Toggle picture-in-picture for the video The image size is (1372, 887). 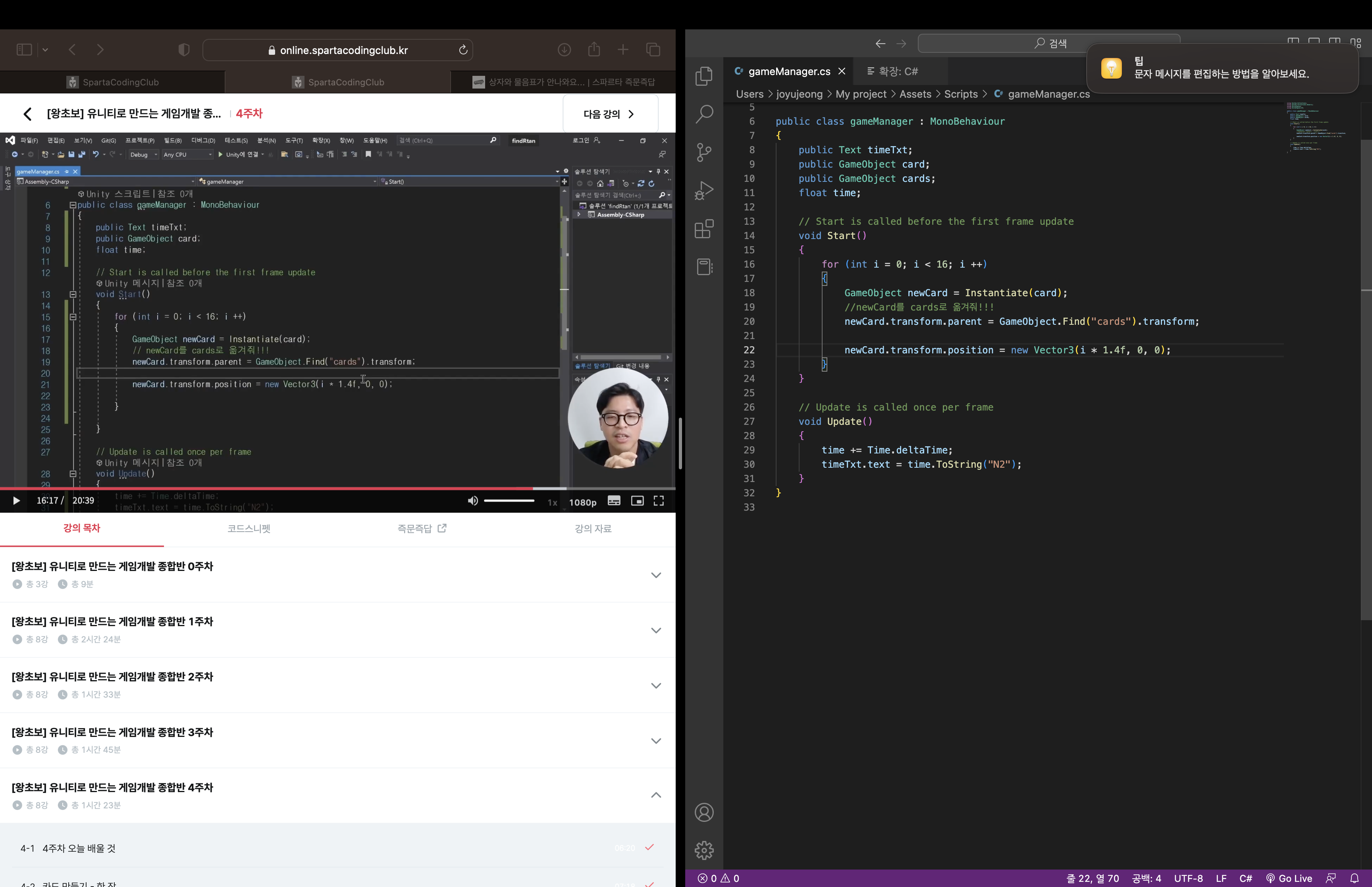tap(637, 501)
